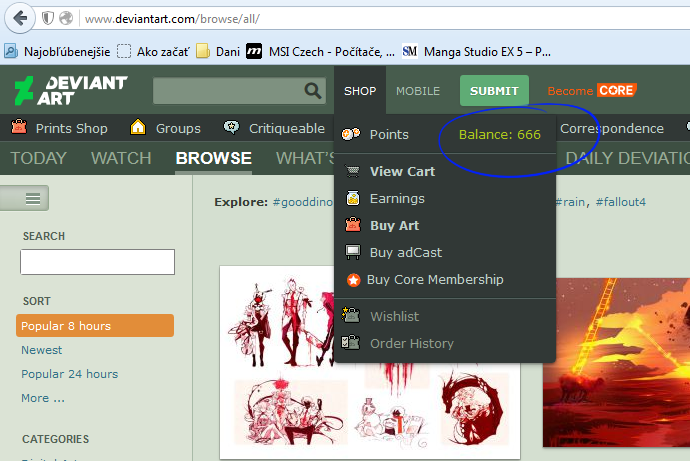Screen dimensions: 690x461
Task: Expand More ... sort options
Action: click(43, 398)
